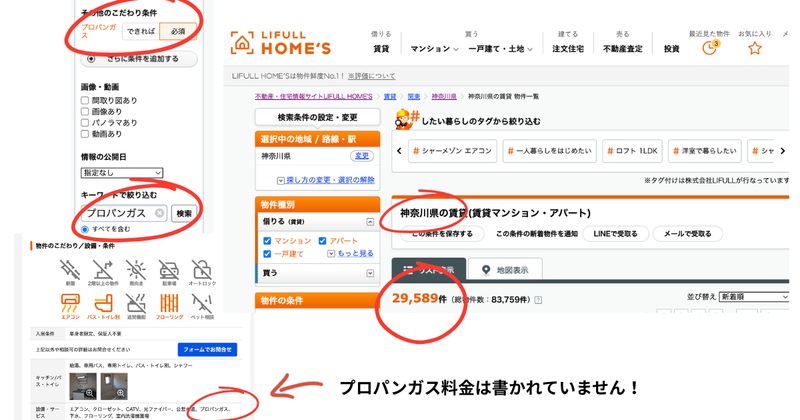Zoom the first kitchen photo magnifier icon
The width and height of the screenshot is (800, 420).
pos(90,393)
